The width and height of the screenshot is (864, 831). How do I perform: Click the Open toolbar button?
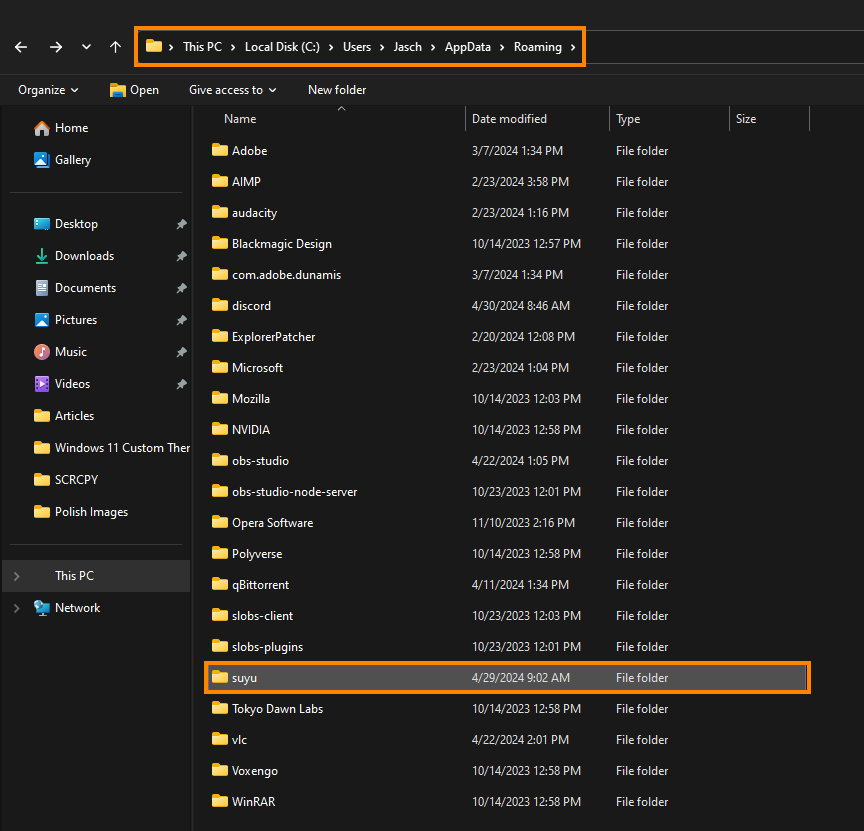click(x=134, y=90)
